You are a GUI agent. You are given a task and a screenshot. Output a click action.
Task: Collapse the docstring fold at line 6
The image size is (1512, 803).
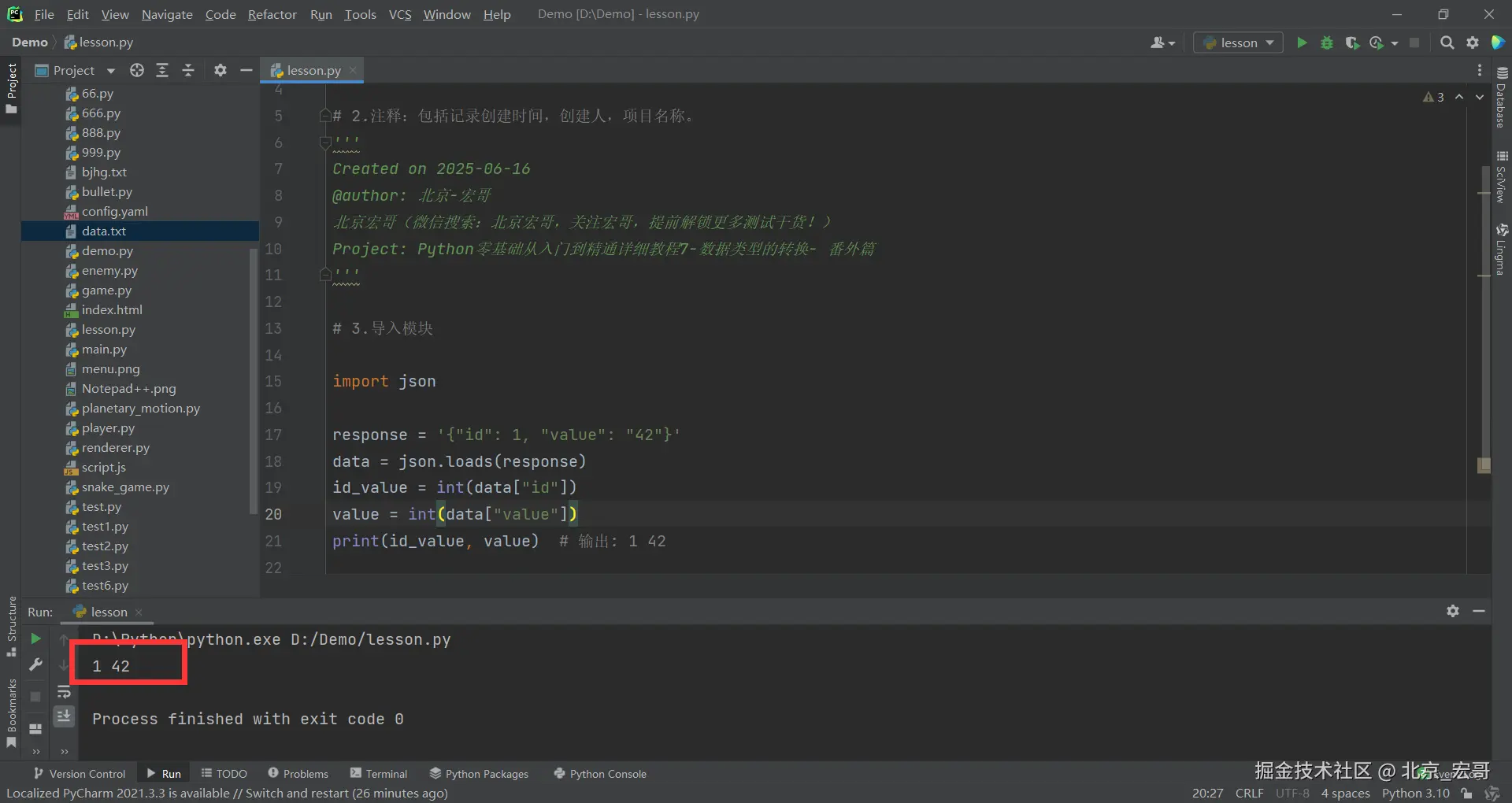tap(325, 142)
